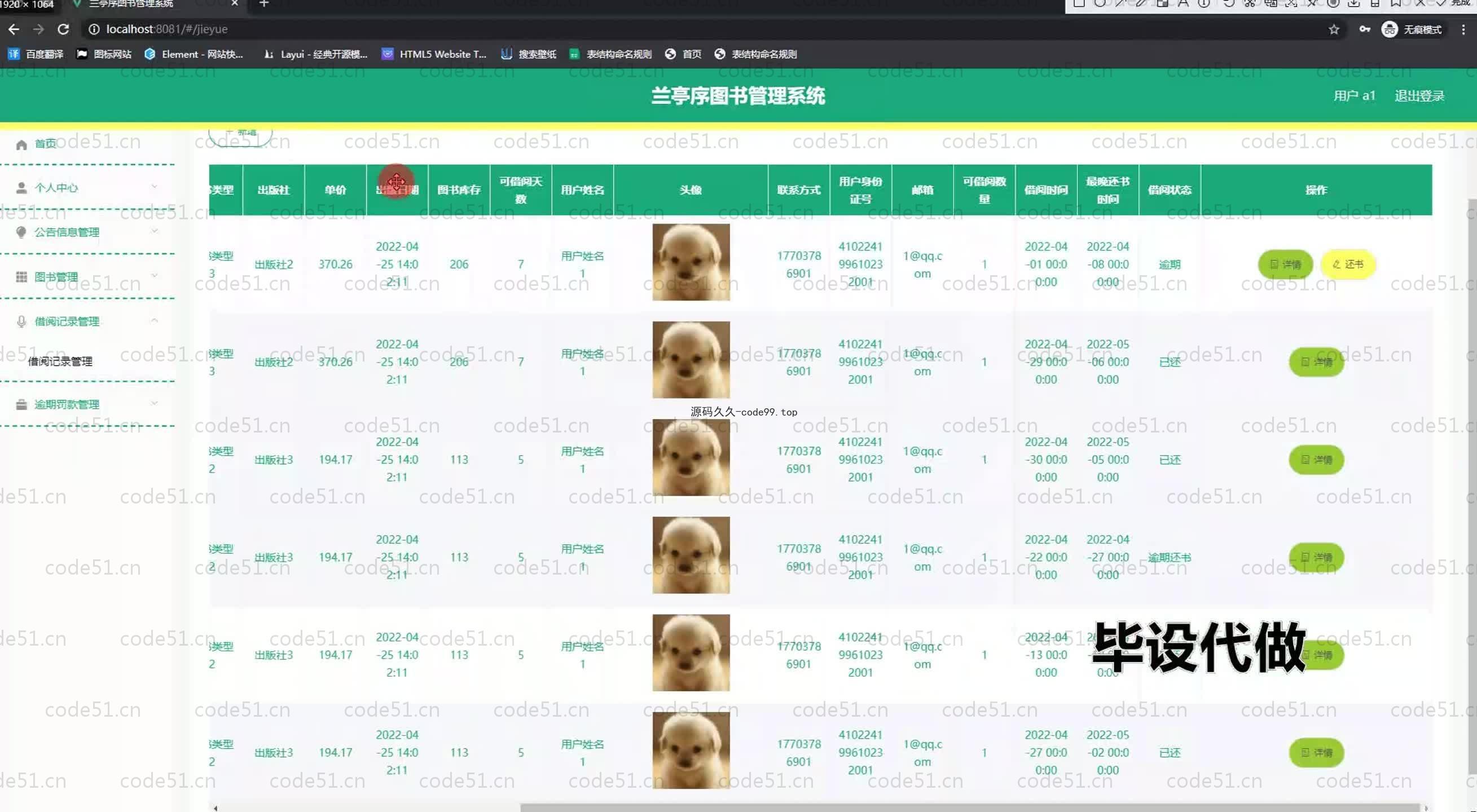Click the 逾期 status cell in first row
This screenshot has width=1477, height=812.
(x=1170, y=264)
